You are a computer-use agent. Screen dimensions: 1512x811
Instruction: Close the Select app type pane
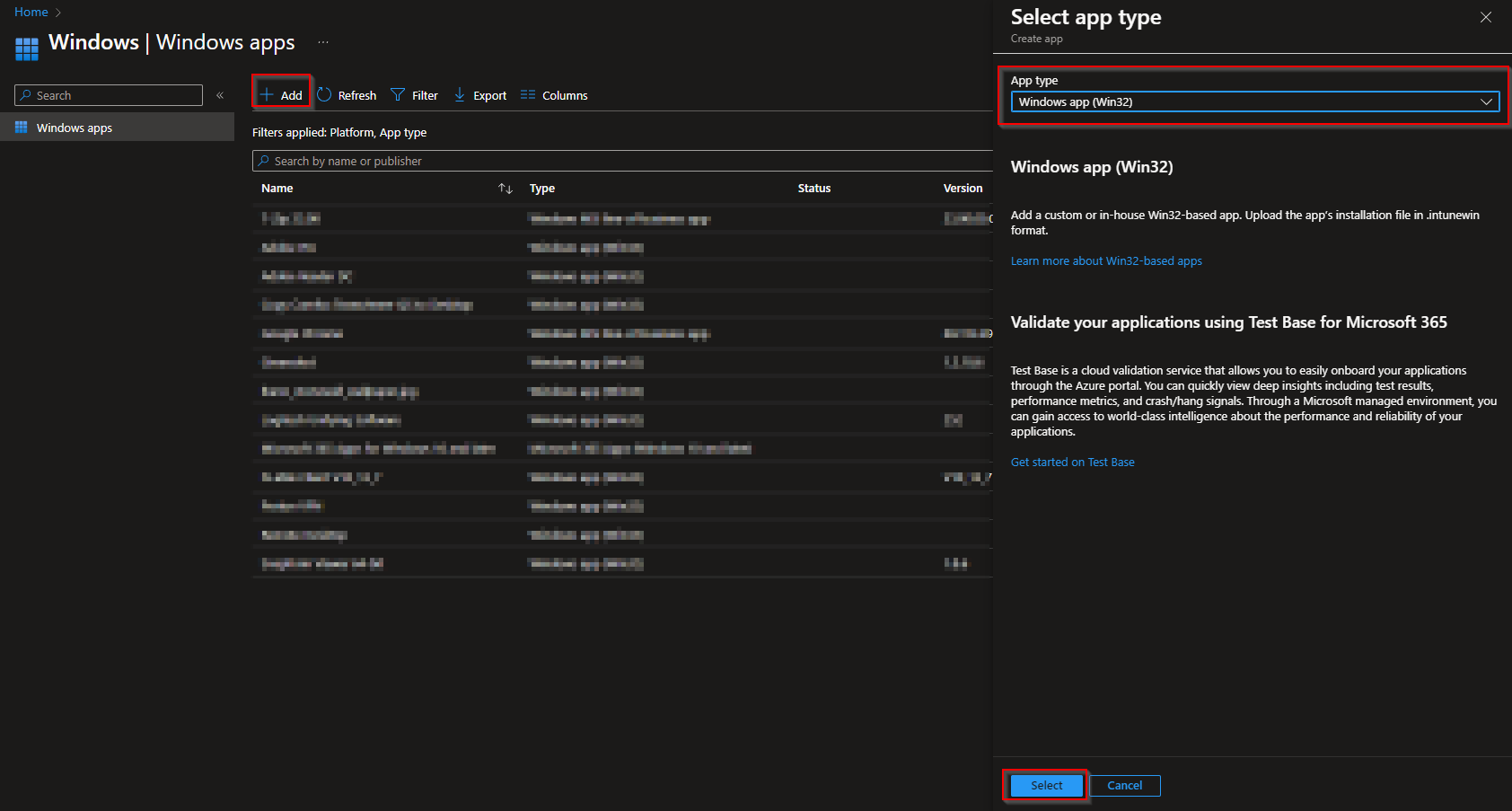1486,16
